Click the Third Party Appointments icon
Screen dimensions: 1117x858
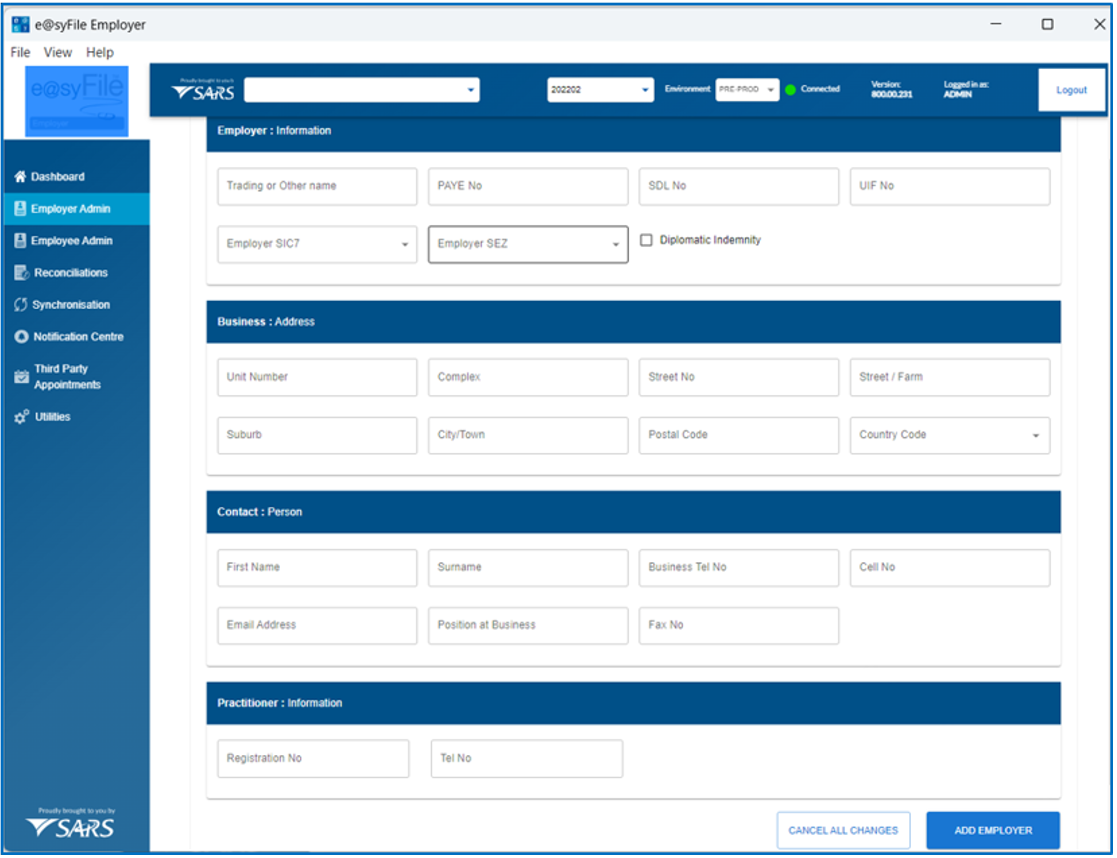coord(21,377)
